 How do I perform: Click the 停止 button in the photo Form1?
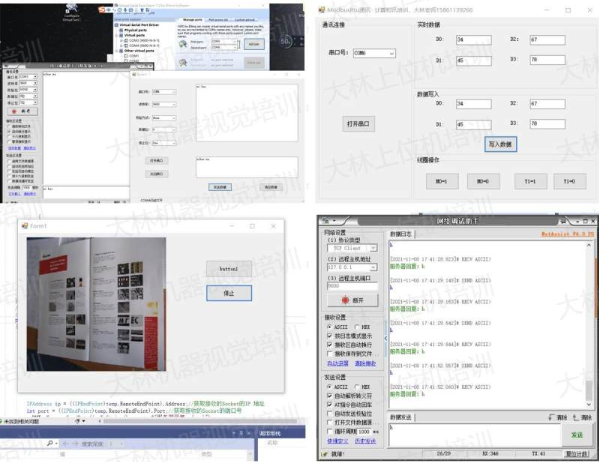[x=229, y=293]
